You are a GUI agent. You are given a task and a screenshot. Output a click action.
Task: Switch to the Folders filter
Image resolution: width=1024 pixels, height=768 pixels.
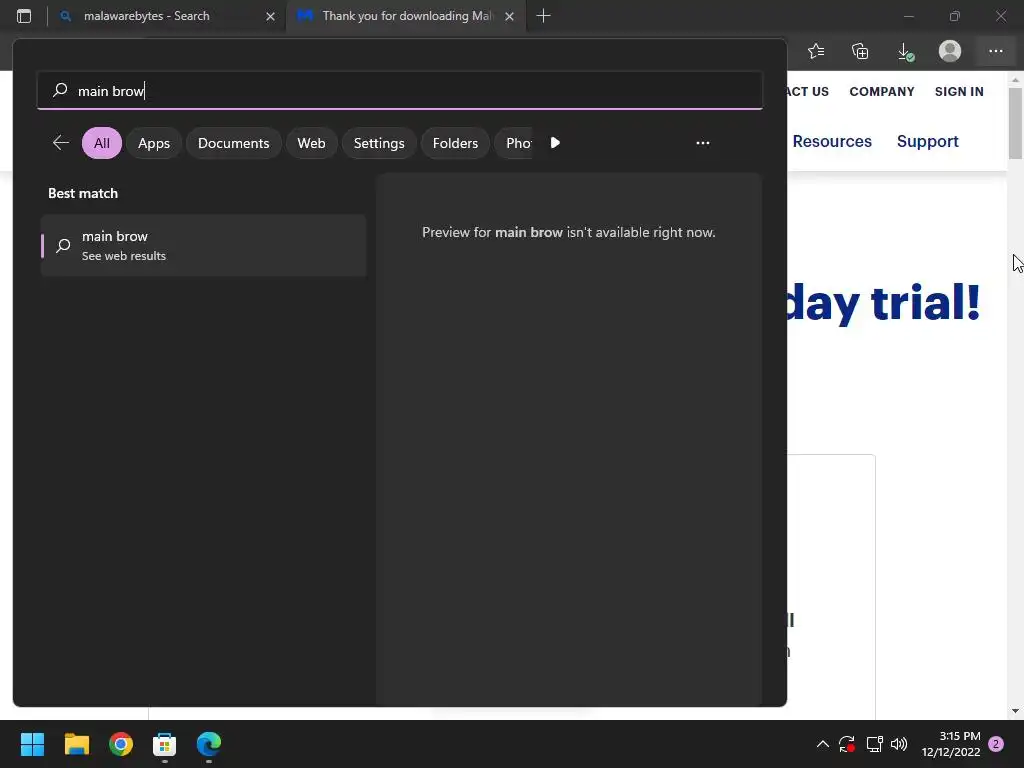point(455,143)
